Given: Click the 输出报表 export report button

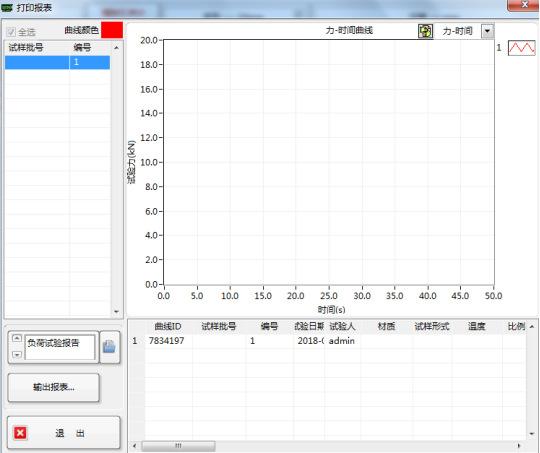Looking at the screenshot, I should point(54,388).
